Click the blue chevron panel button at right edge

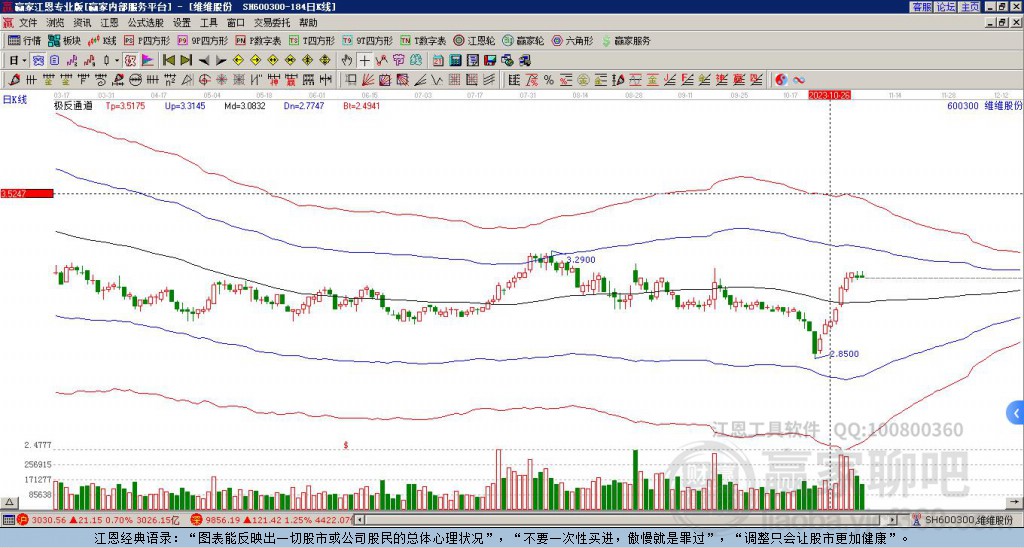coord(1016,413)
